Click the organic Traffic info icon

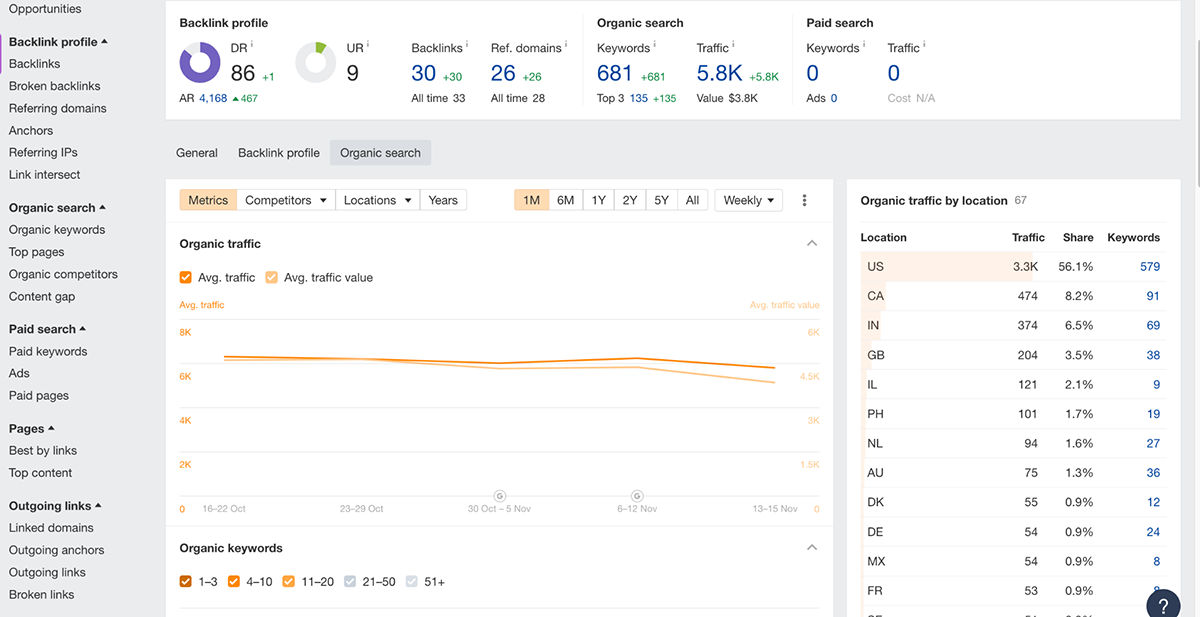coord(733,45)
